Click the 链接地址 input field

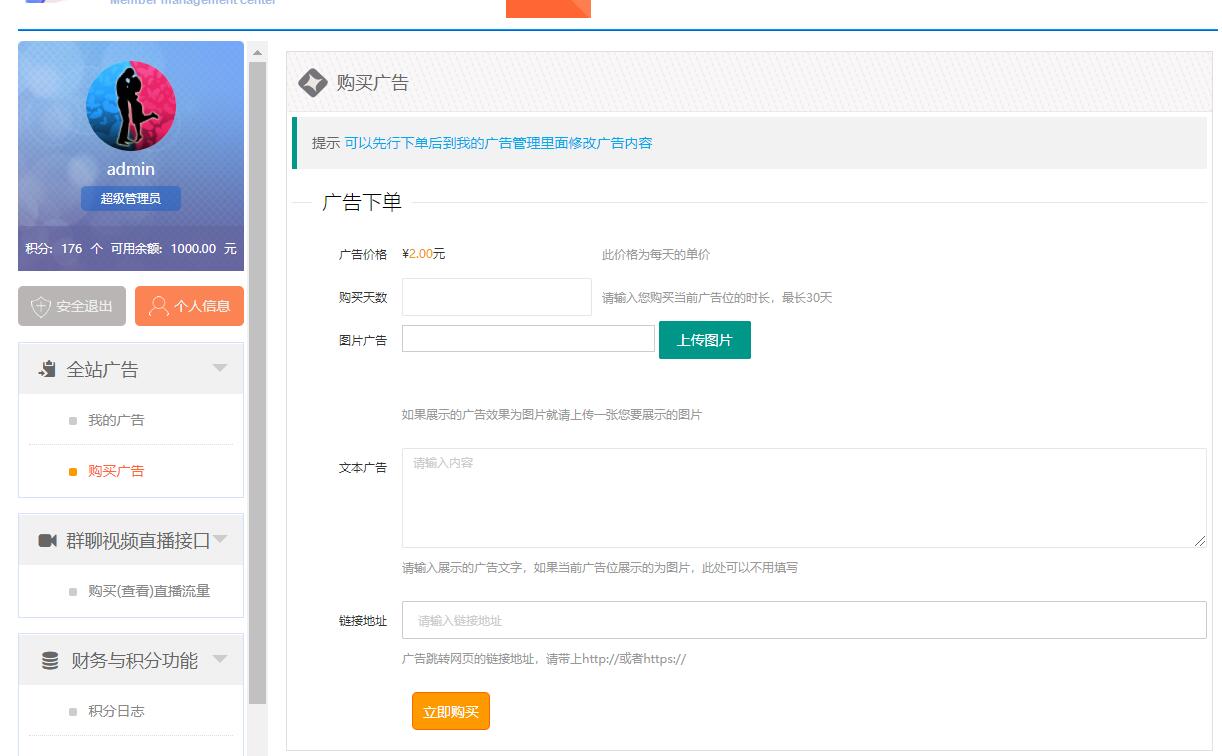(x=803, y=620)
